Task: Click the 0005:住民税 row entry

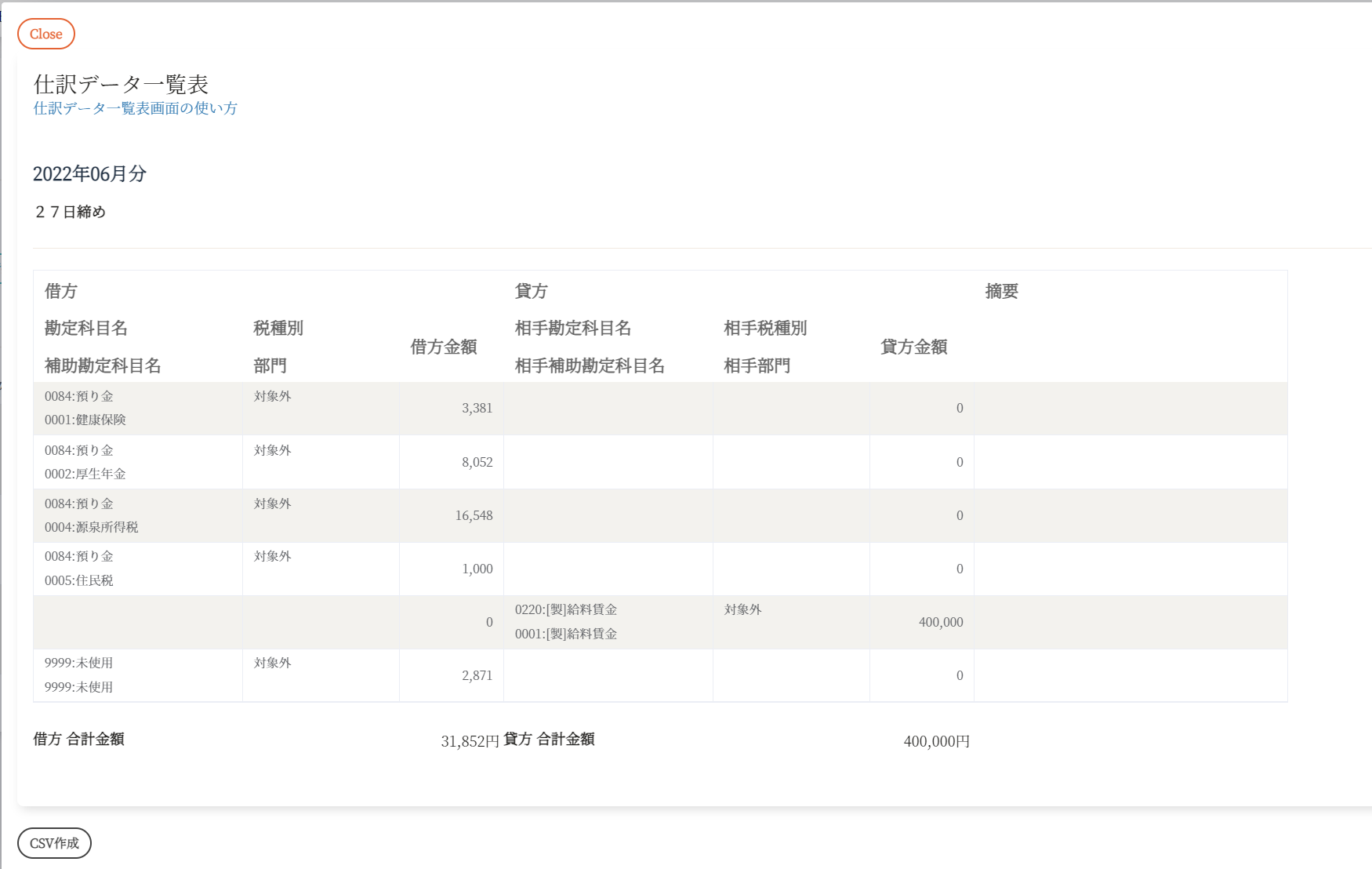Action: tap(79, 580)
